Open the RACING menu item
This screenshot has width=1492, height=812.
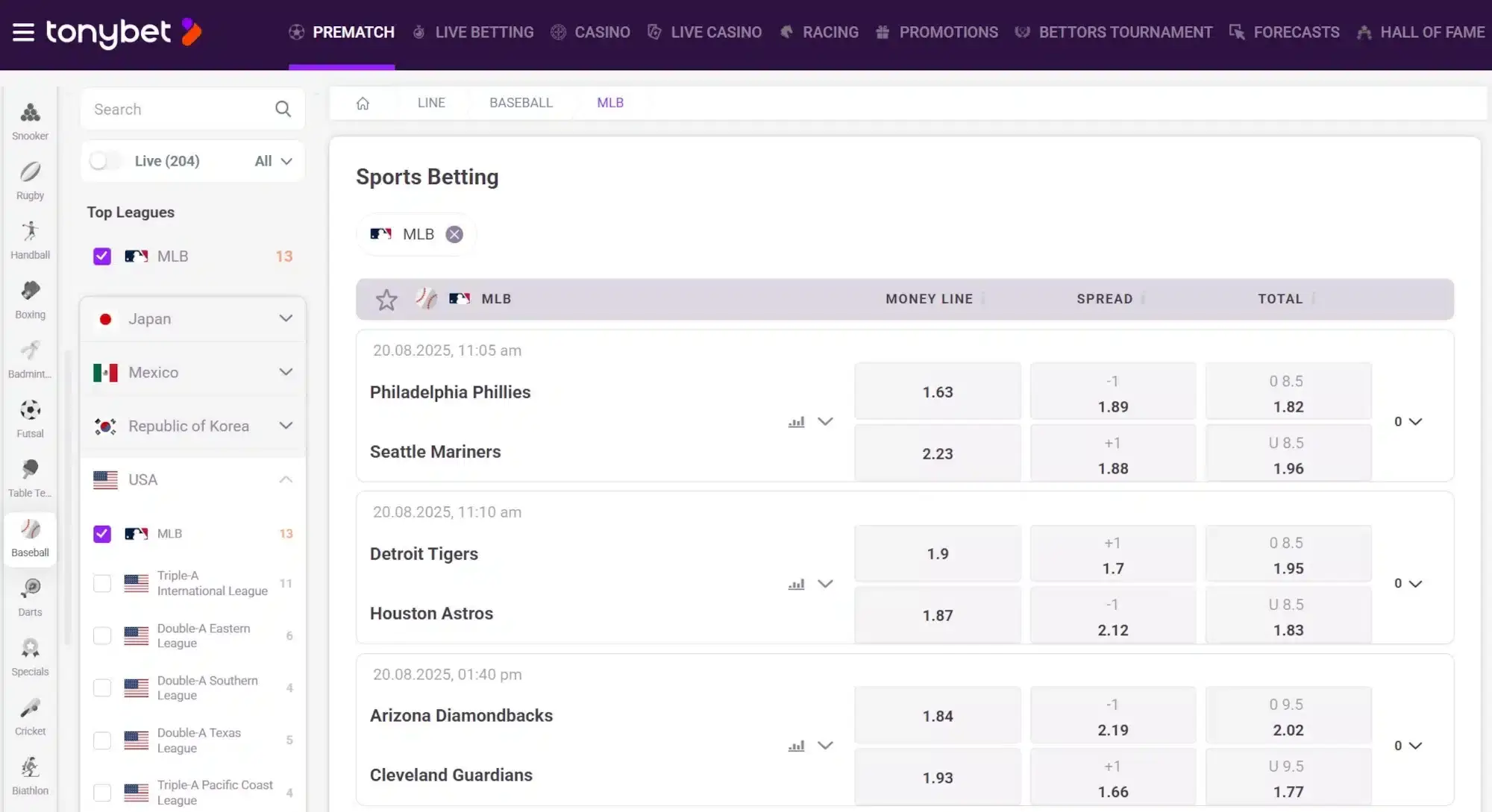coord(830,32)
